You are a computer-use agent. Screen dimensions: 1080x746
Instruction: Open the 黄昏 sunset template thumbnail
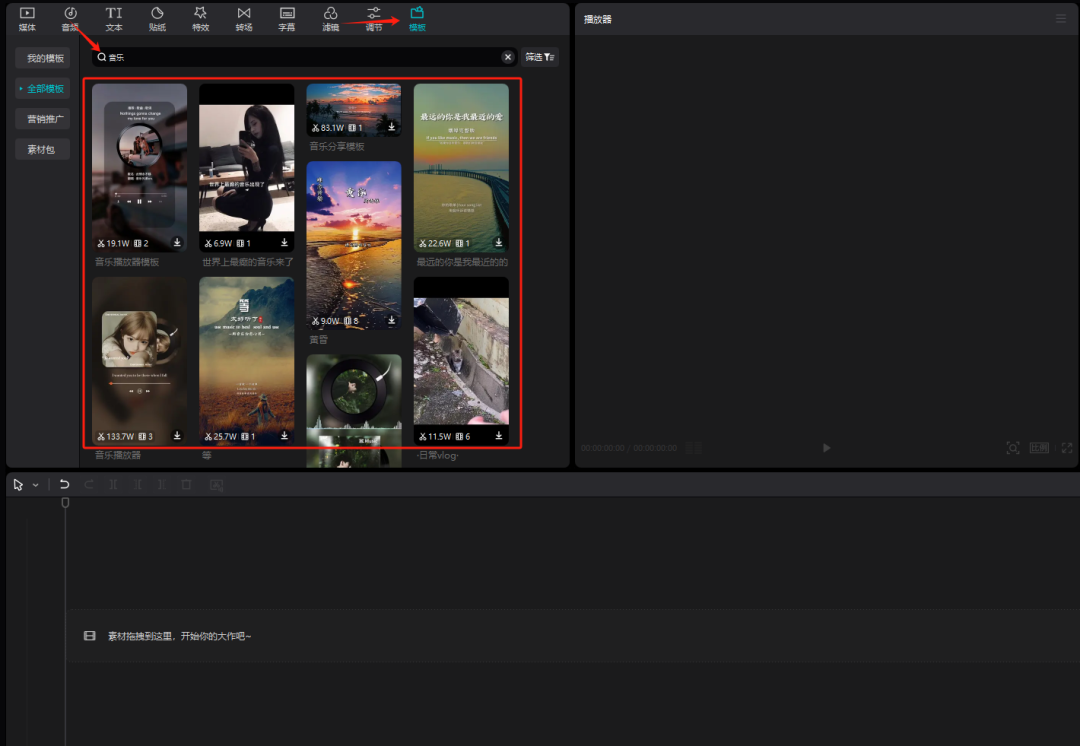click(x=353, y=245)
